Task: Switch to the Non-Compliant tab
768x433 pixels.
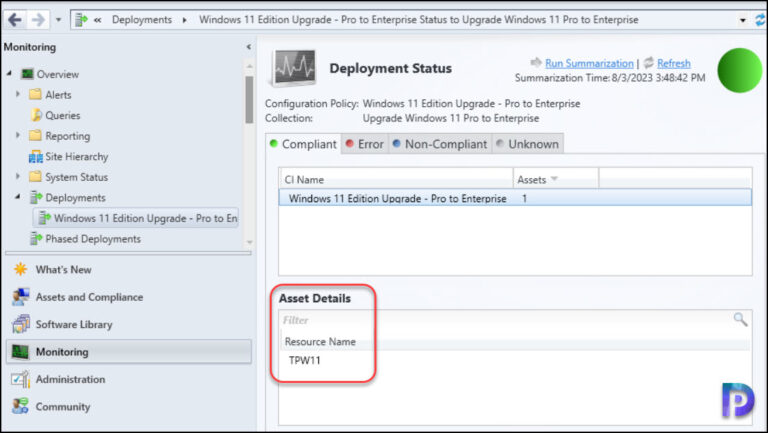Action: coord(440,144)
